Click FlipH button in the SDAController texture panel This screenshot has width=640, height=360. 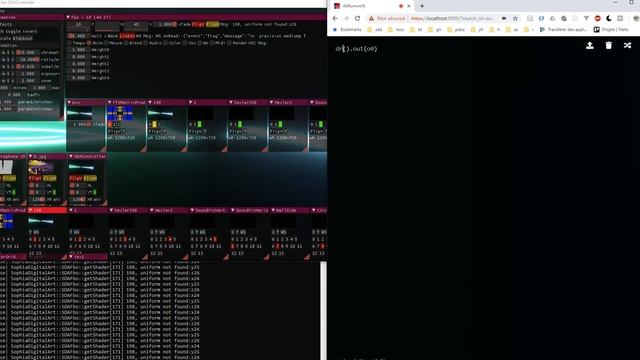click(90, 178)
